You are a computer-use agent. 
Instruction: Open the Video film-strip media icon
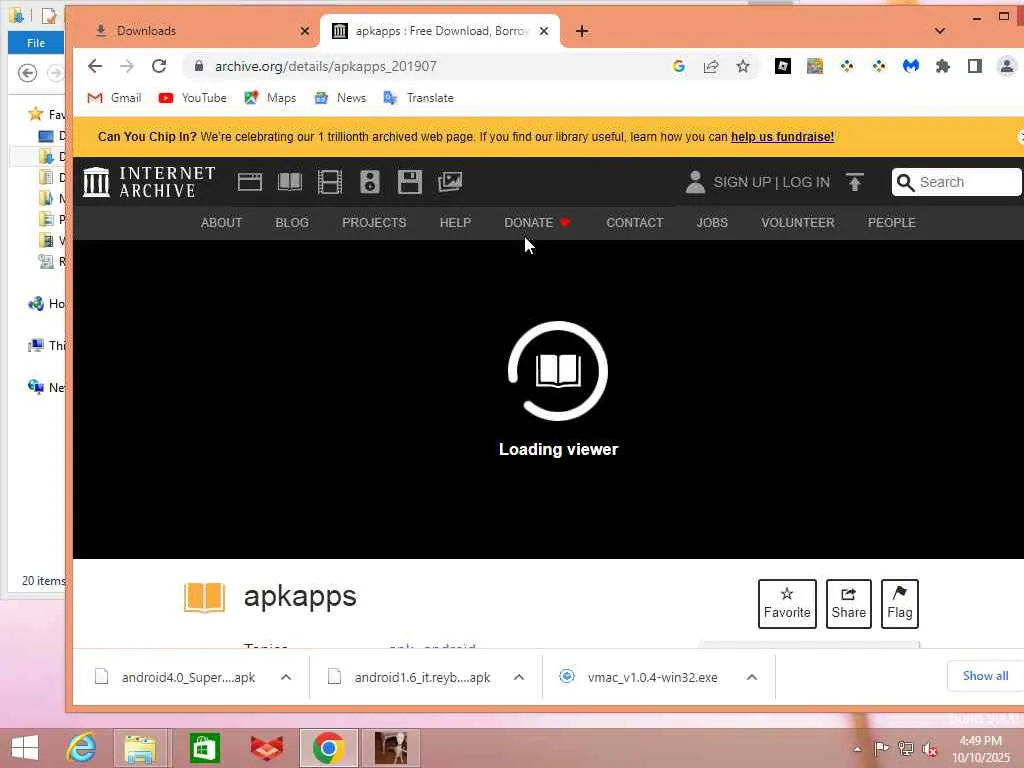click(330, 182)
